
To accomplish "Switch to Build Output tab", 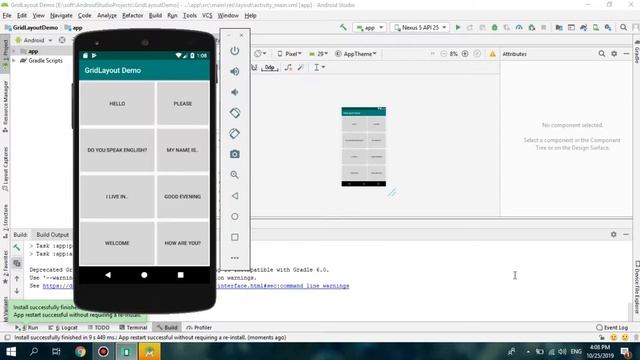I will [x=52, y=235].
